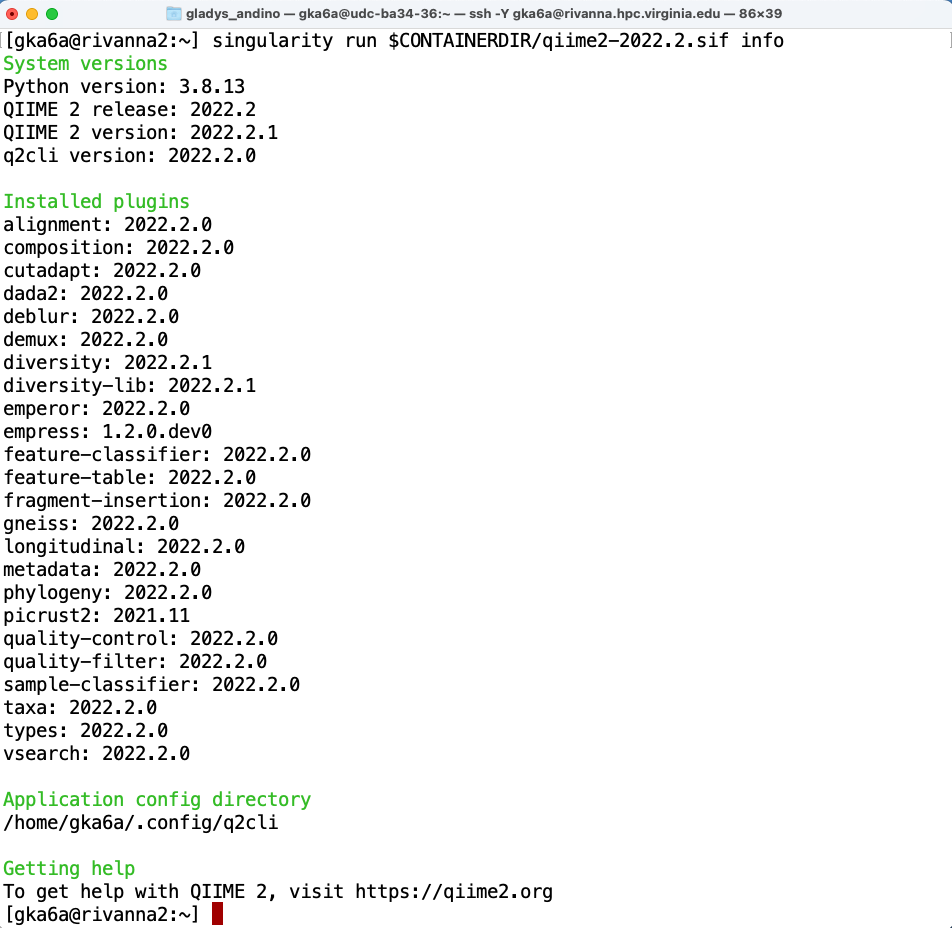The width and height of the screenshot is (952, 928).
Task: Minimize the terminal with the yellow button
Action: (x=32, y=13)
